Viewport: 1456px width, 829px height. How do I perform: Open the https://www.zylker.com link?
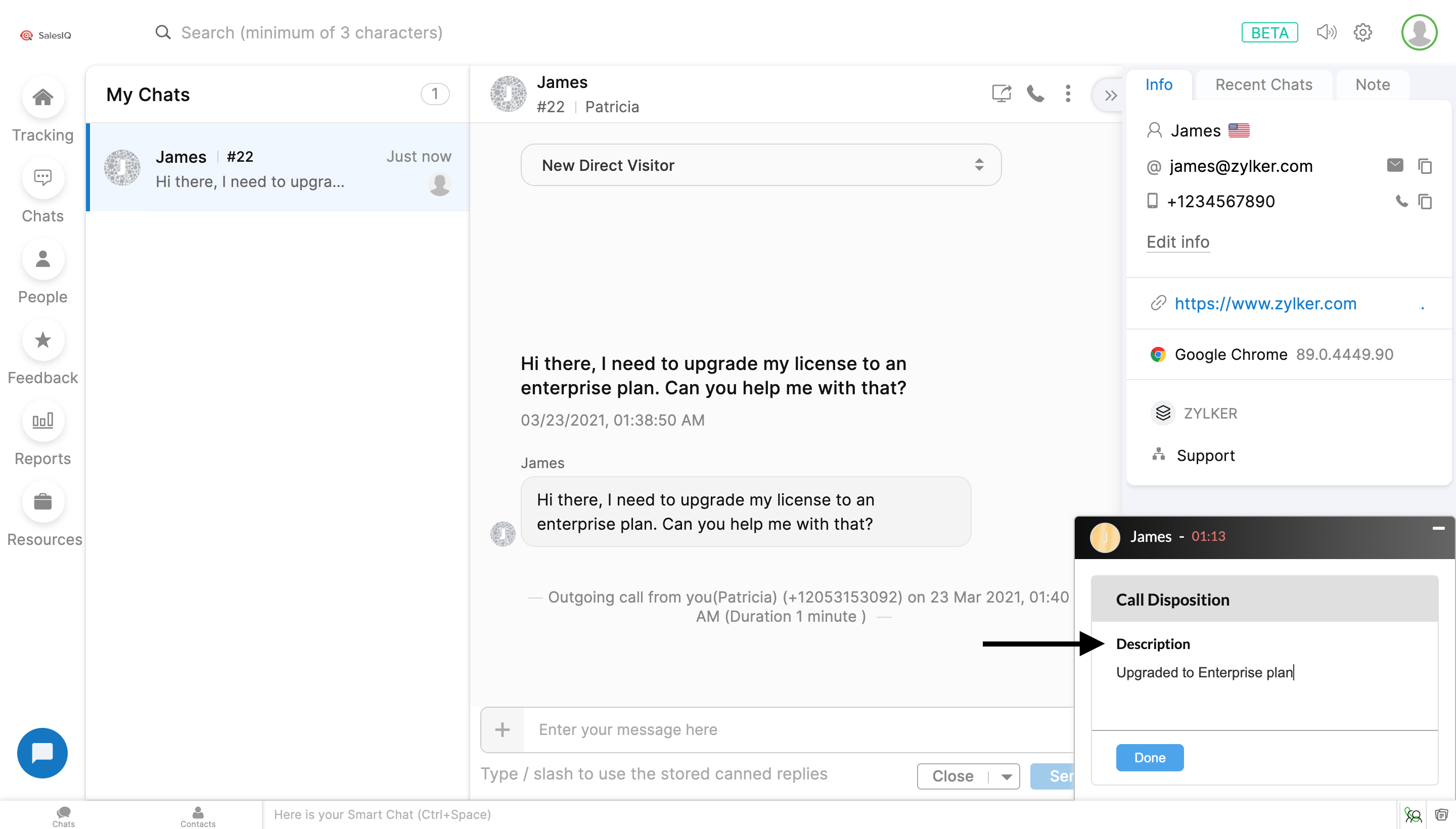coord(1265,303)
